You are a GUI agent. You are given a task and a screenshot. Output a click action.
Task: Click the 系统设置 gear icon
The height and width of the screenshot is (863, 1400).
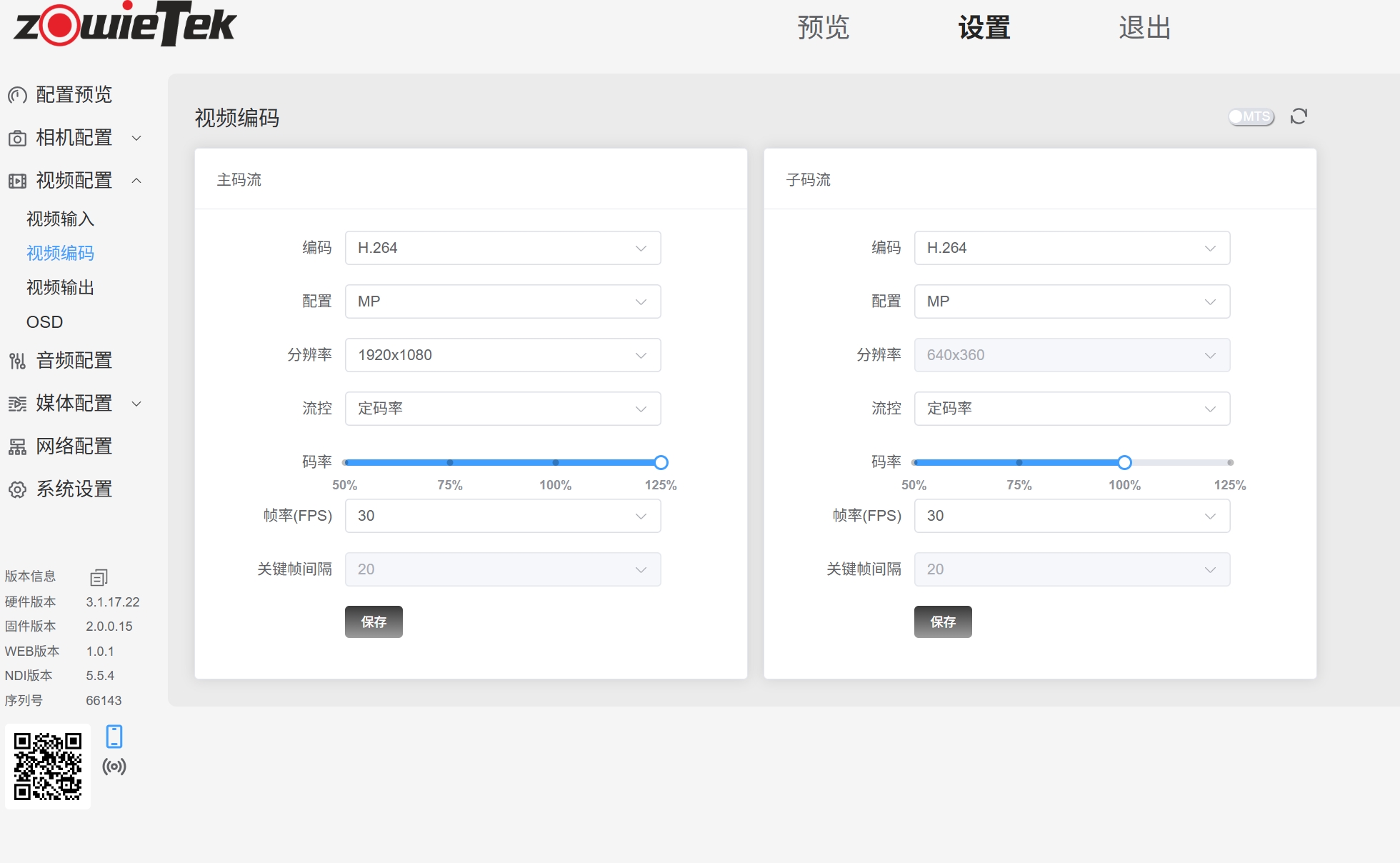coord(17,489)
